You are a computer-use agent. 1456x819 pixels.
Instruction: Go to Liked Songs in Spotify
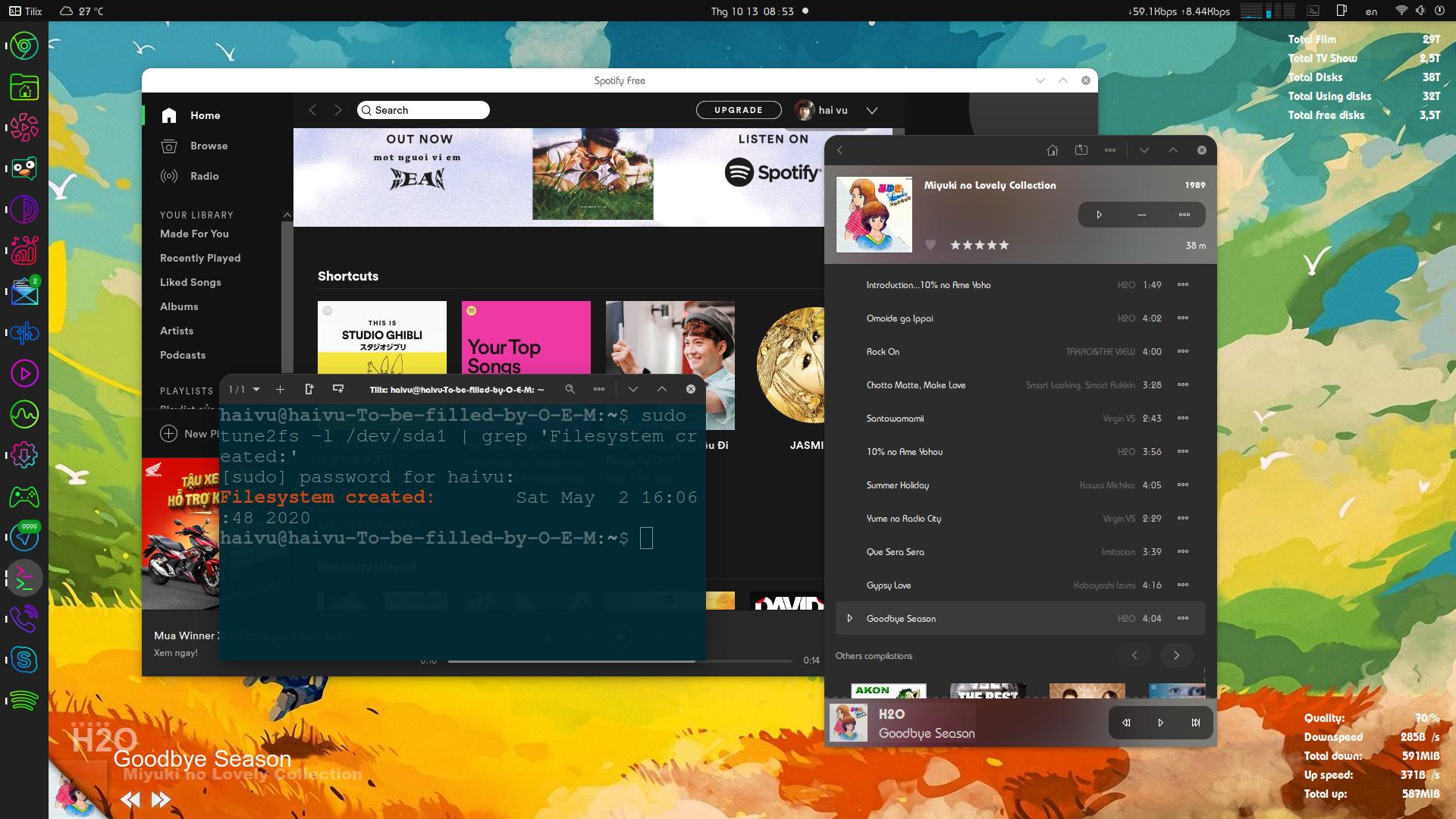pyautogui.click(x=190, y=282)
